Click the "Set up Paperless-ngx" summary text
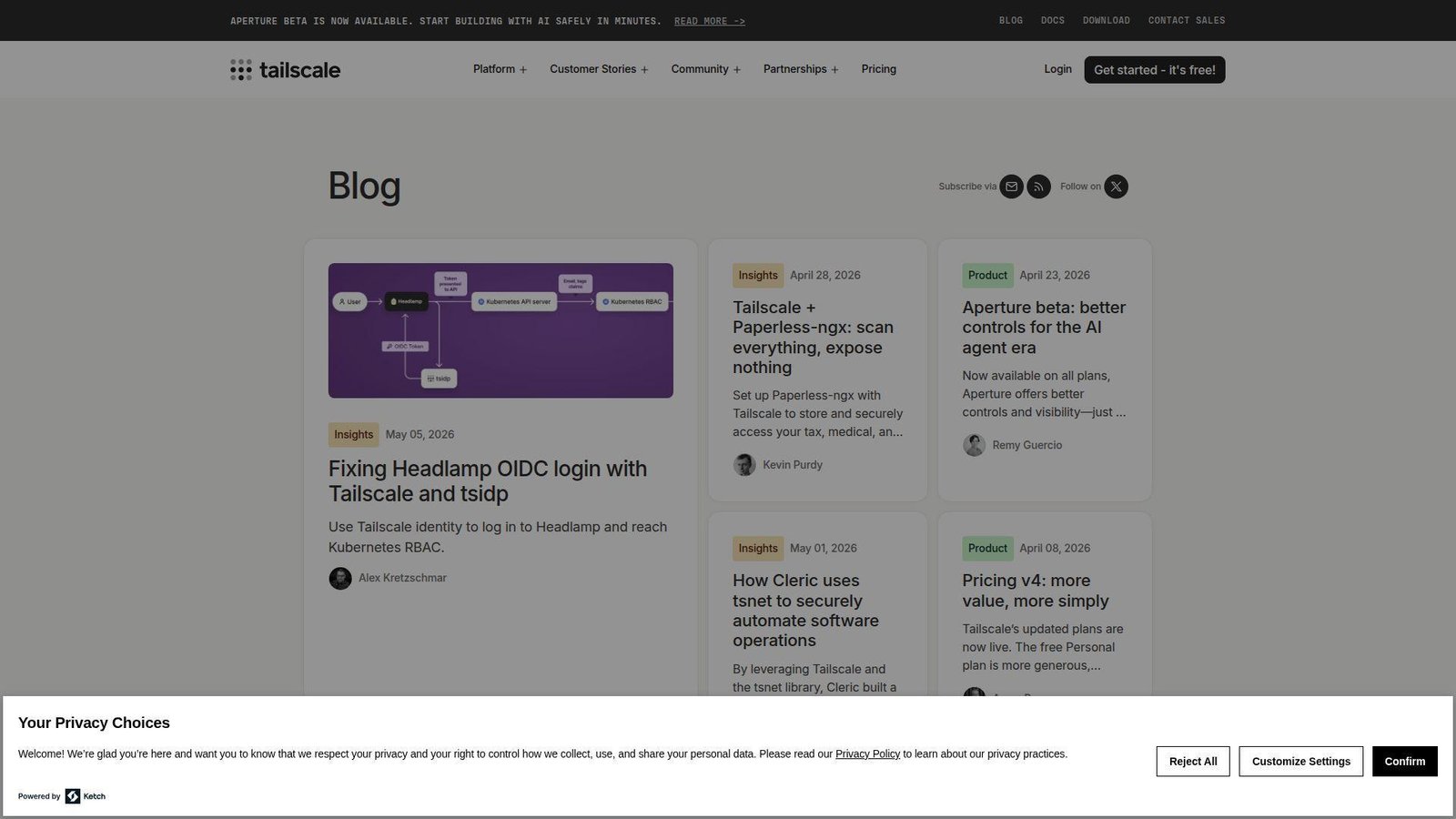Image resolution: width=1456 pixels, height=819 pixels. coord(818,414)
